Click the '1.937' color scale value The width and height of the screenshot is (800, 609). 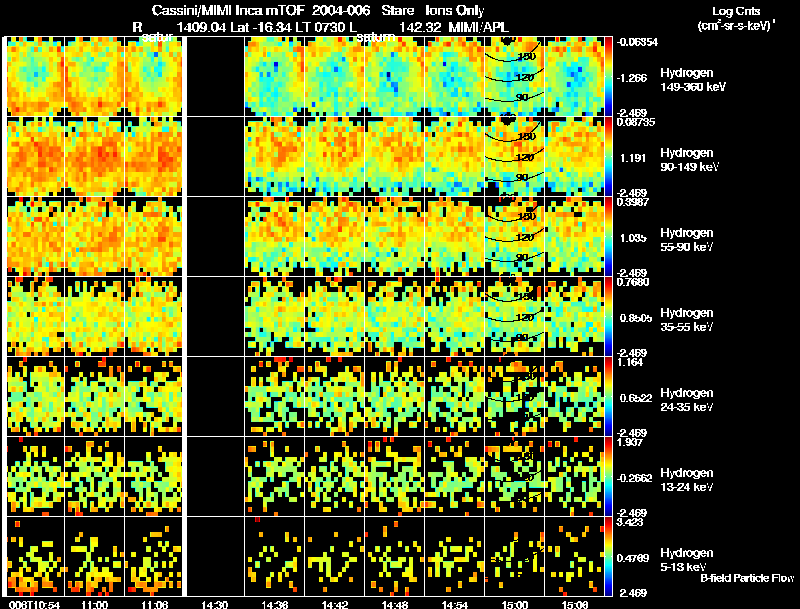pyautogui.click(x=630, y=442)
